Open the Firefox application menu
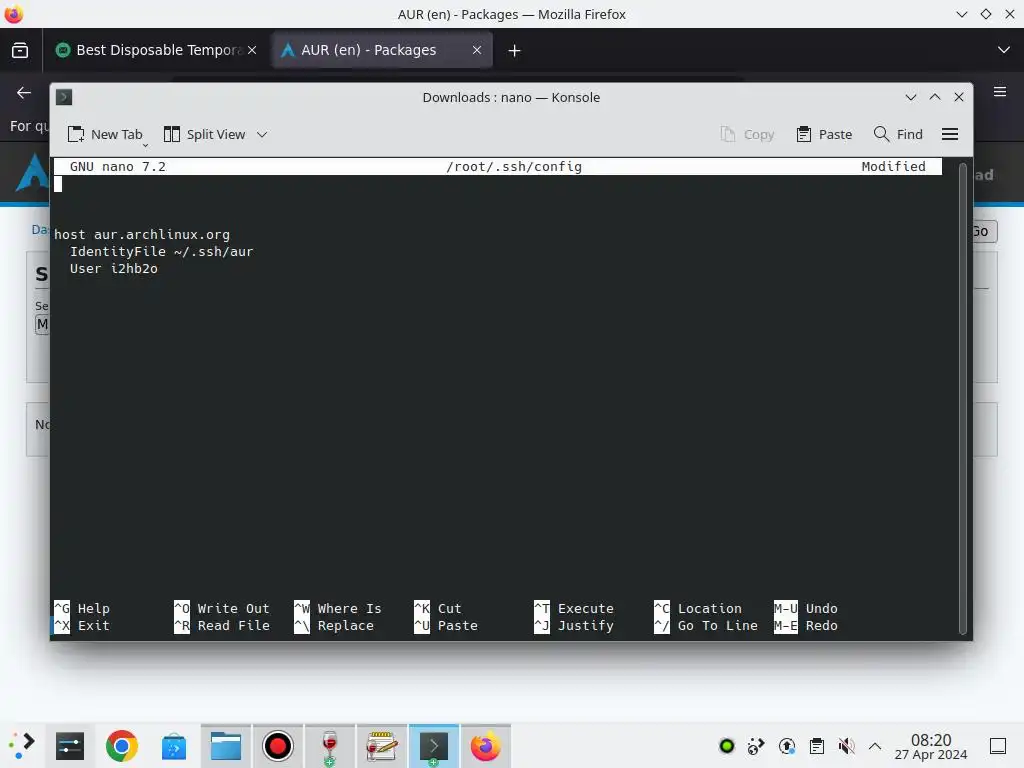This screenshot has height=768, width=1024. click(1000, 92)
